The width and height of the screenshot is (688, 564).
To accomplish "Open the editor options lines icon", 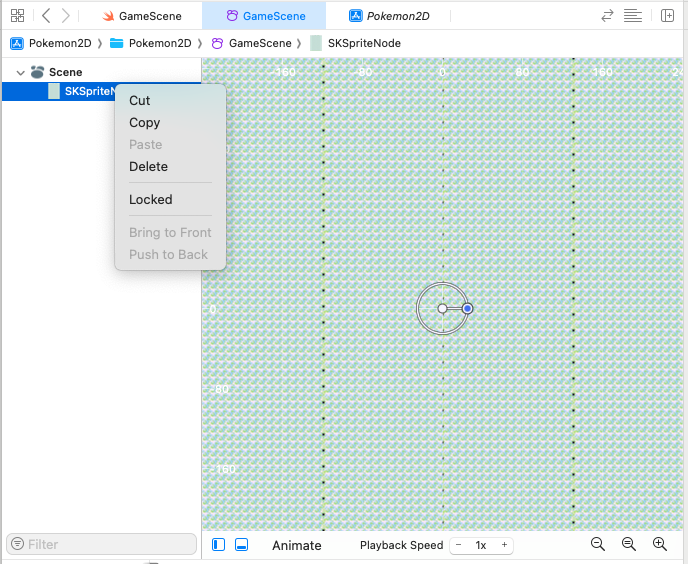I will [x=632, y=16].
